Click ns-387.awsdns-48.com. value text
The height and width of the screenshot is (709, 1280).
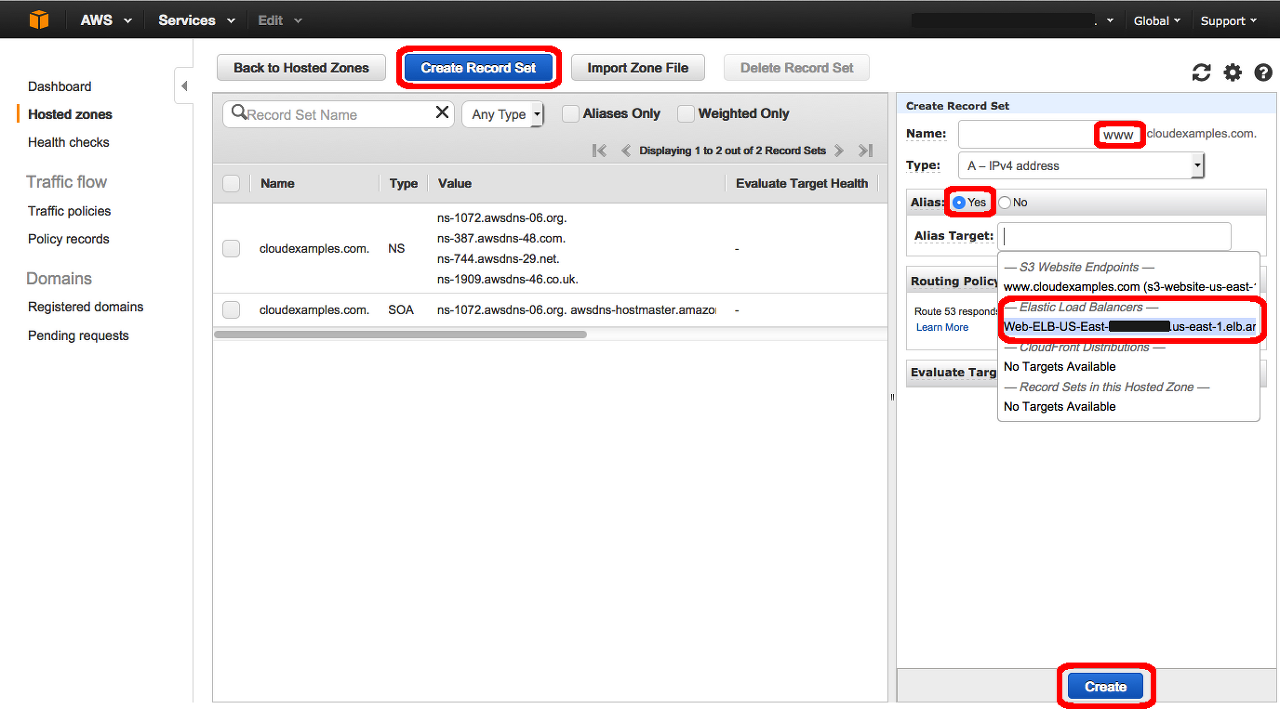[501, 238]
